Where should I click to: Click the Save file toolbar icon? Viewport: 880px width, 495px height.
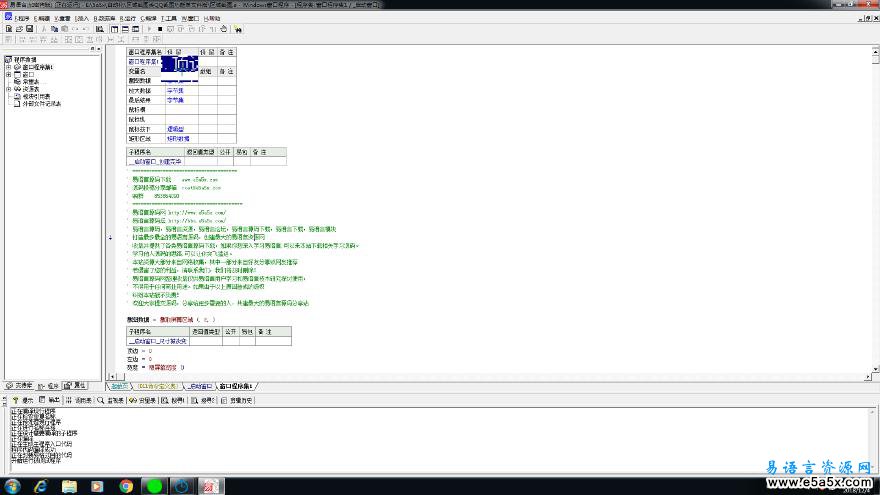(30, 29)
